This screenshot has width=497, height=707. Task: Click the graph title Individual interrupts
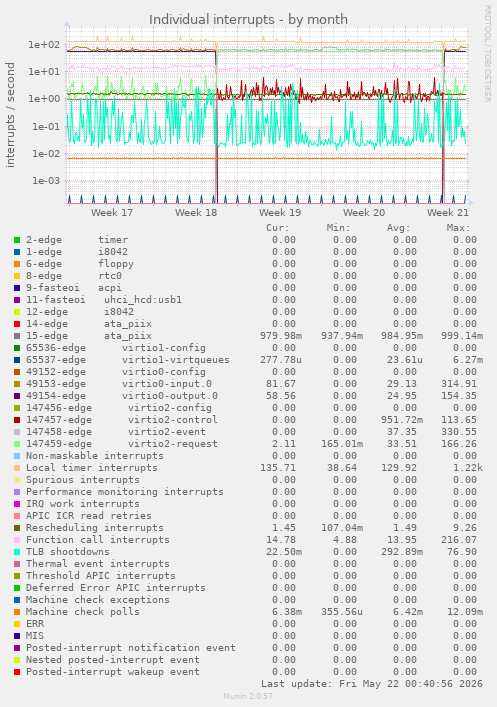pyautogui.click(x=248, y=19)
